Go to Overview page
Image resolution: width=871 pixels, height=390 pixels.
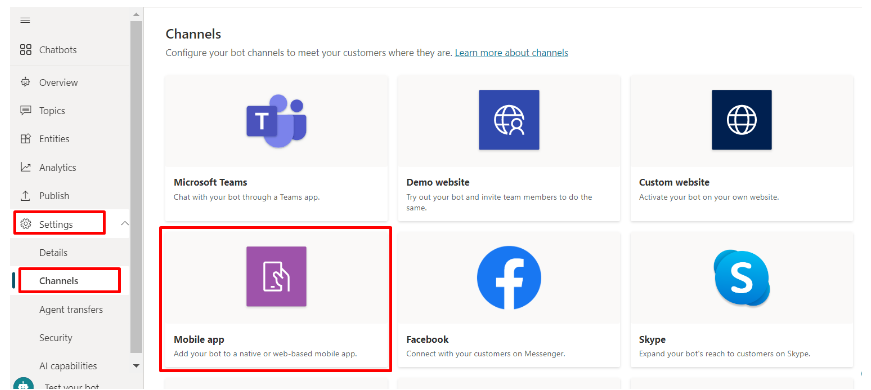(x=58, y=83)
